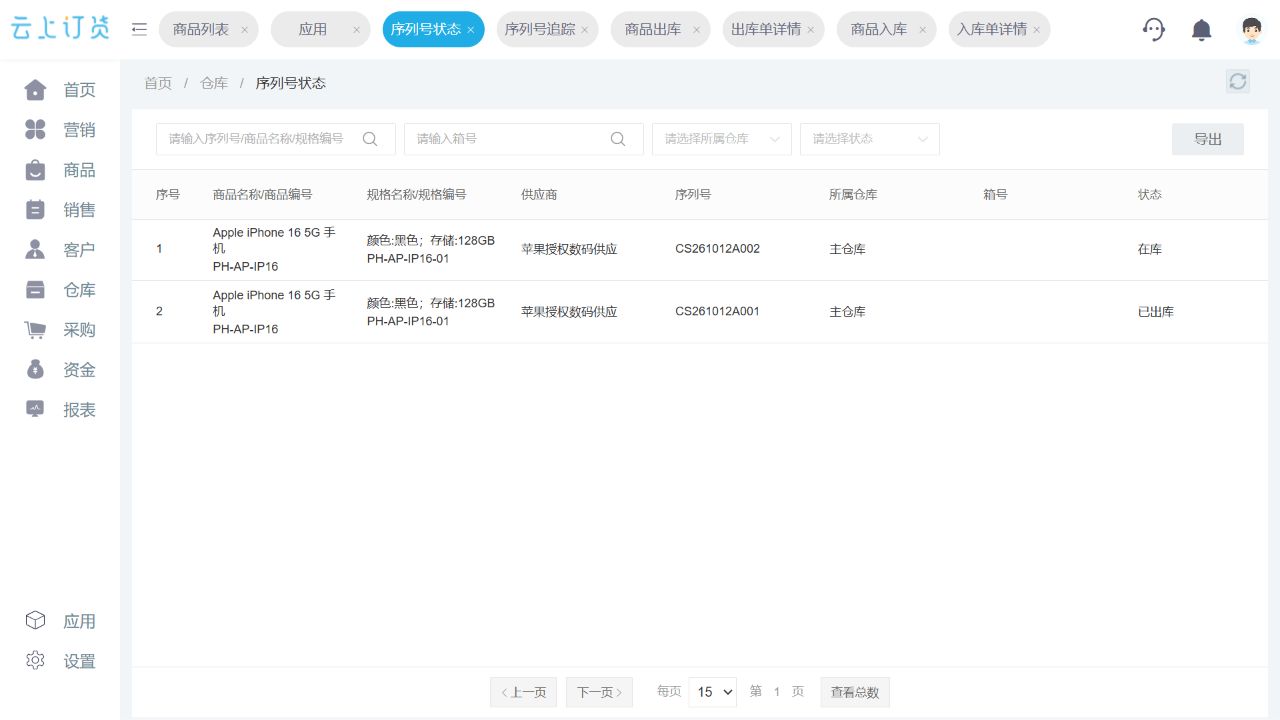
Task: Go to previous page with 上一页
Action: point(523,692)
